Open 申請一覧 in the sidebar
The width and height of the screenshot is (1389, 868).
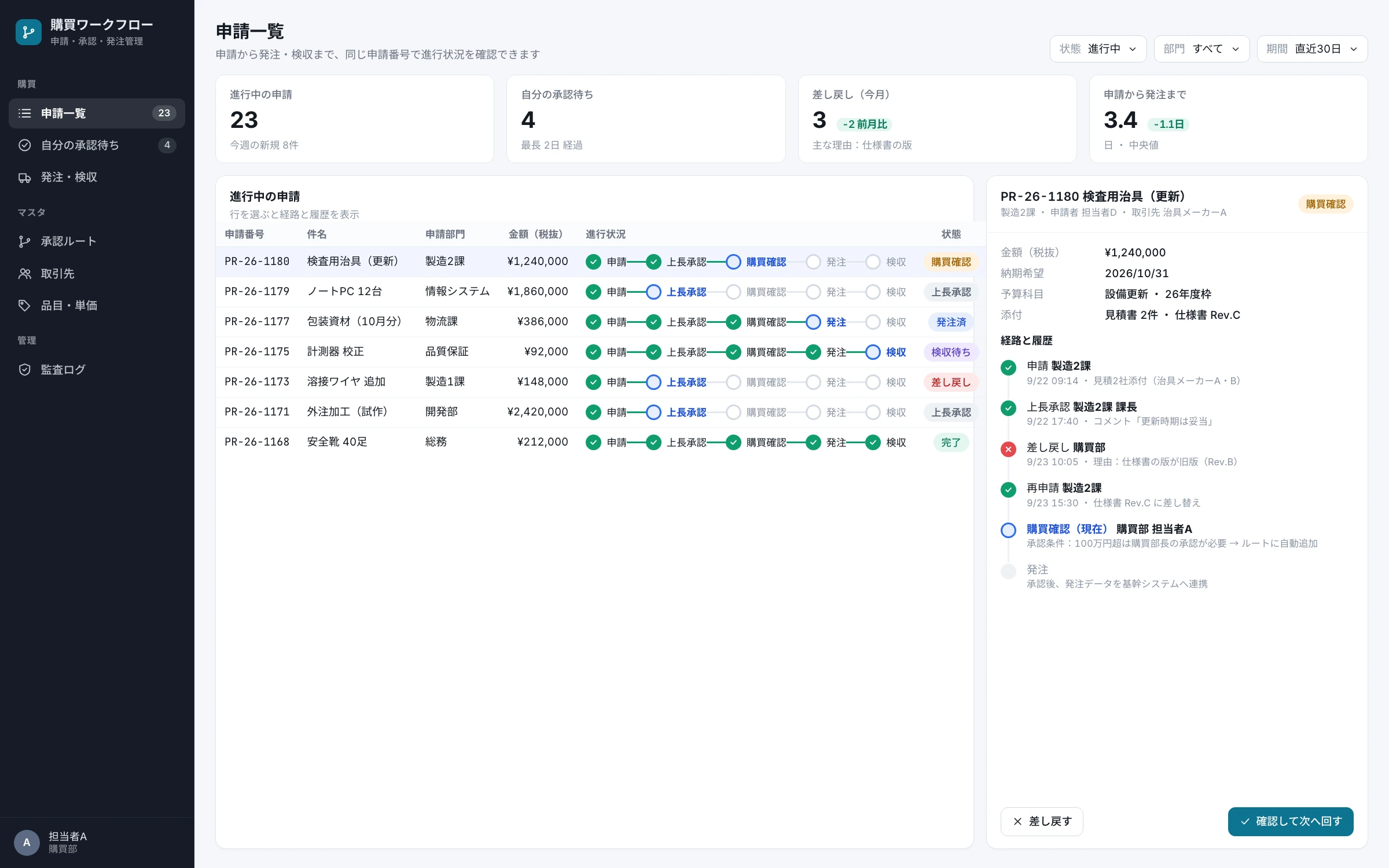coord(97,113)
